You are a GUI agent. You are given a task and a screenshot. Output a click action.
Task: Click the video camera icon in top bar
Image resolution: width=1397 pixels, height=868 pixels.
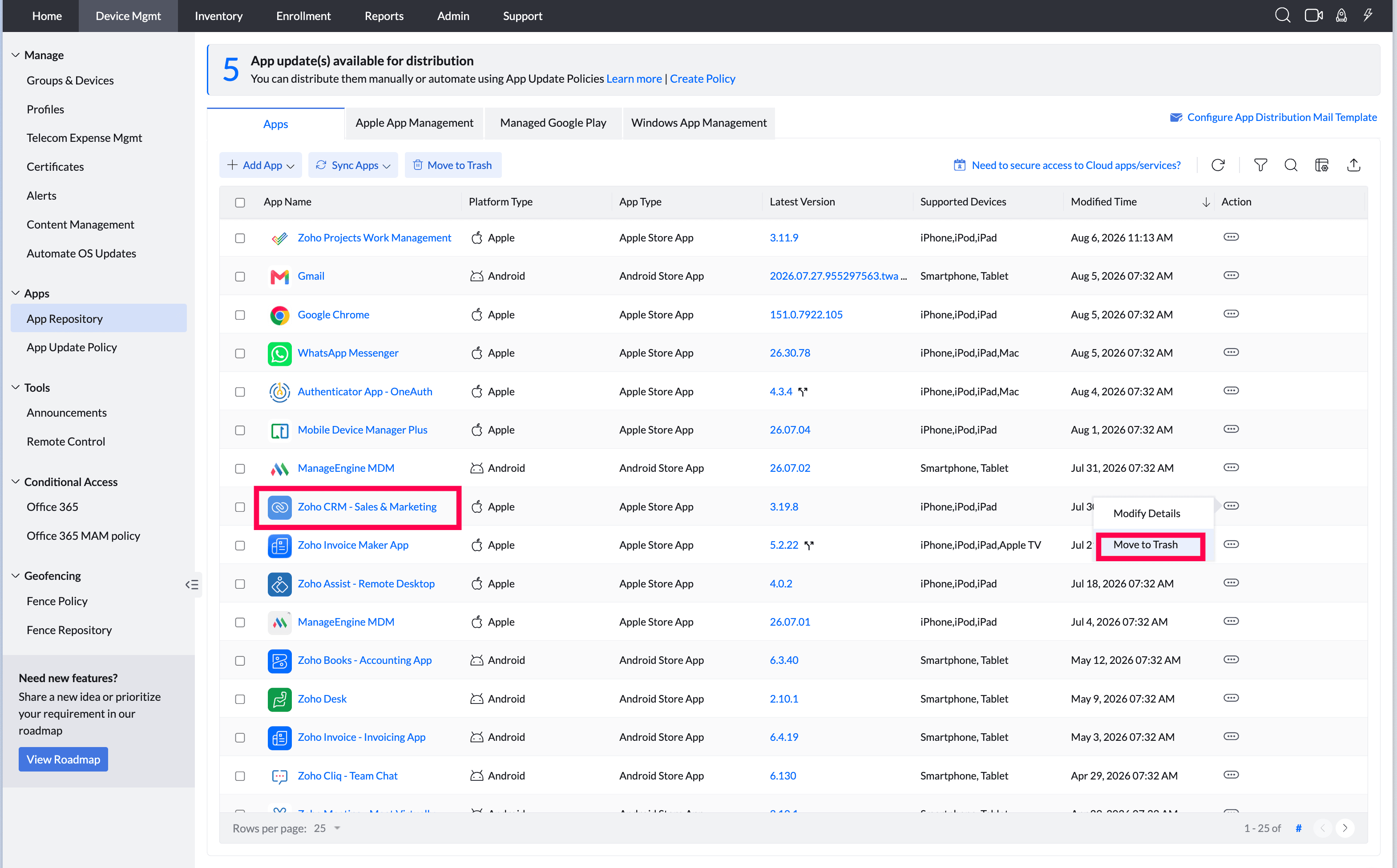[x=1313, y=16]
